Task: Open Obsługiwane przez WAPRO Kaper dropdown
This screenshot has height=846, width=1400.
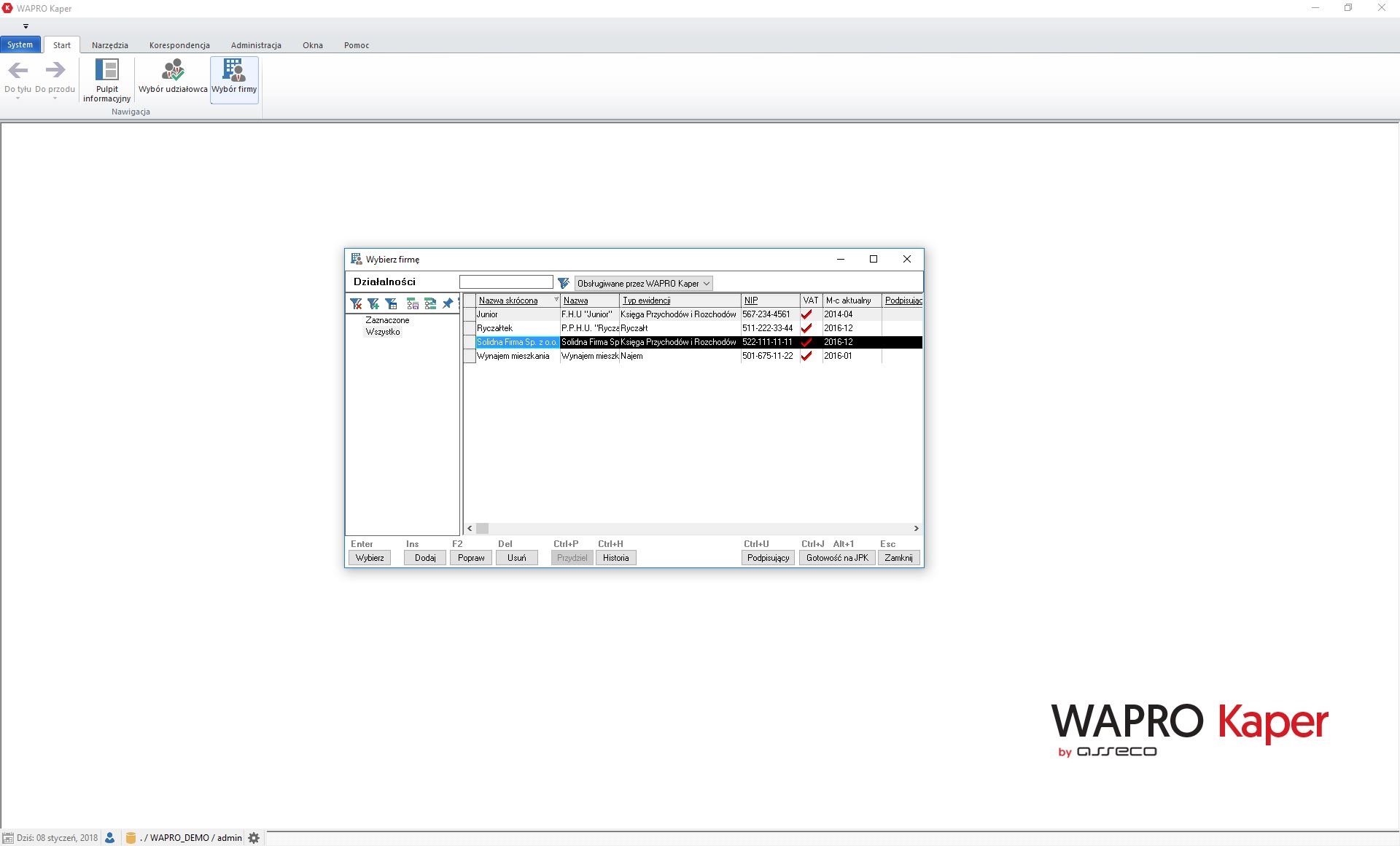Action: (644, 283)
